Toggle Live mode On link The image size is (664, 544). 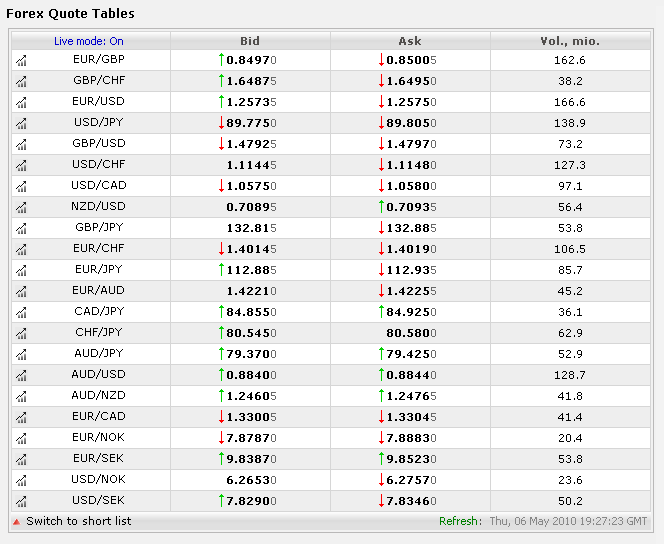89,41
